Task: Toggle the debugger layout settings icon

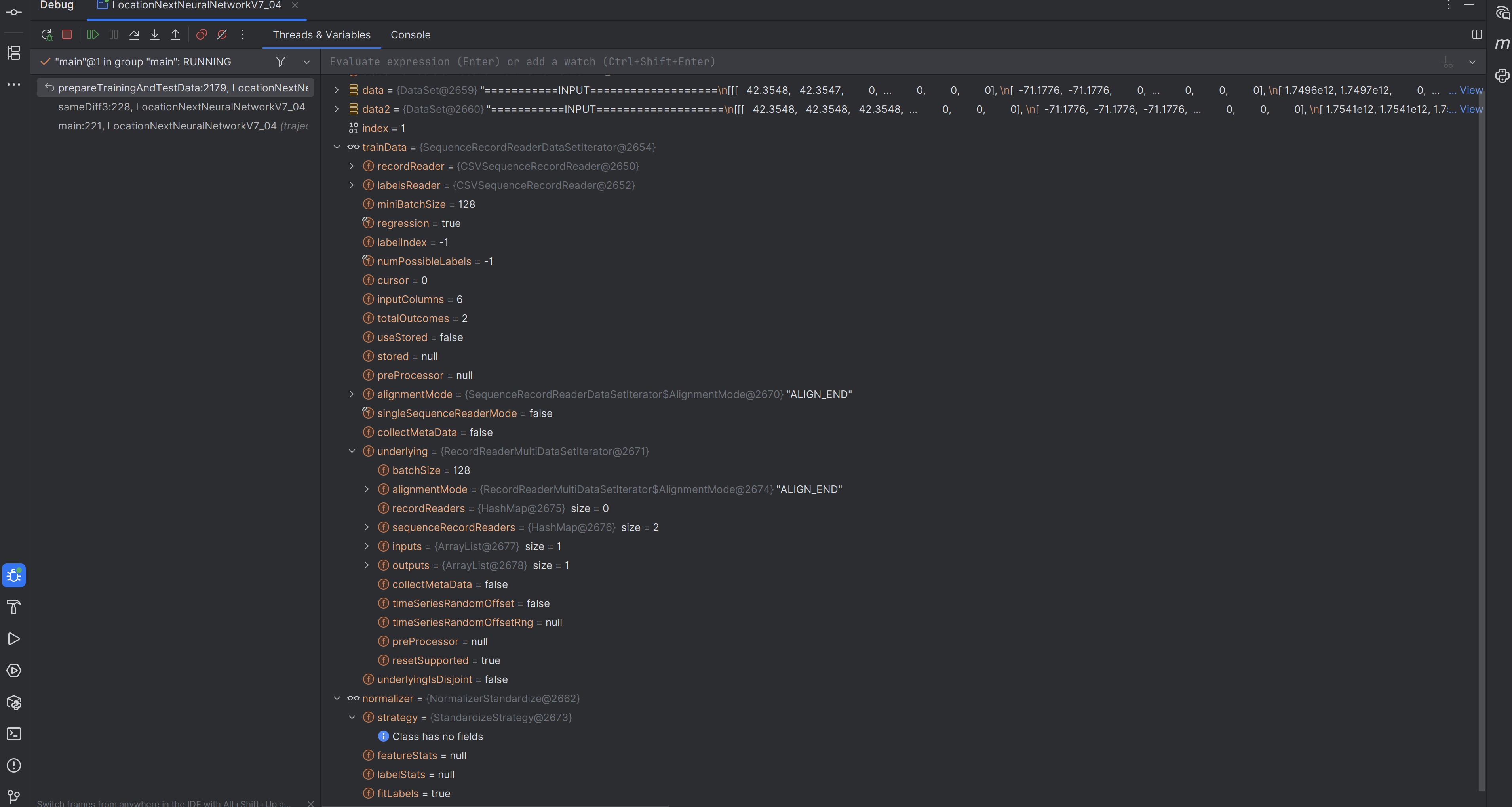Action: (1477, 34)
